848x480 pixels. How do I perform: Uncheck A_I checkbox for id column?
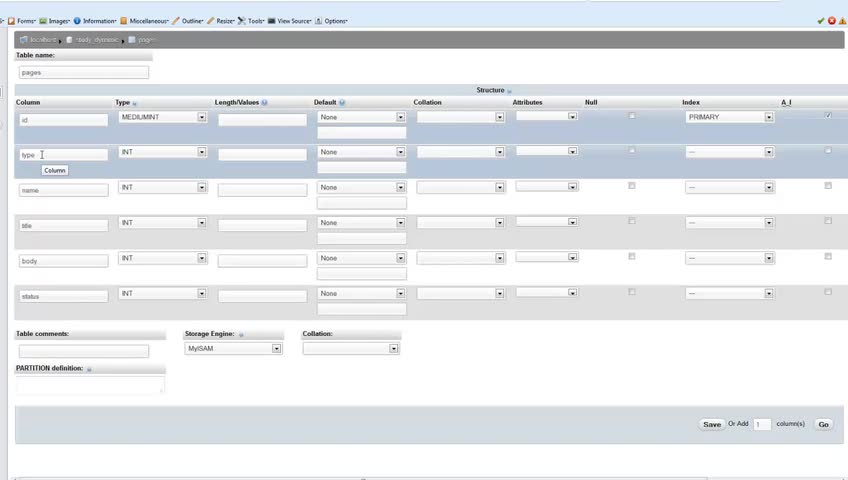828,115
